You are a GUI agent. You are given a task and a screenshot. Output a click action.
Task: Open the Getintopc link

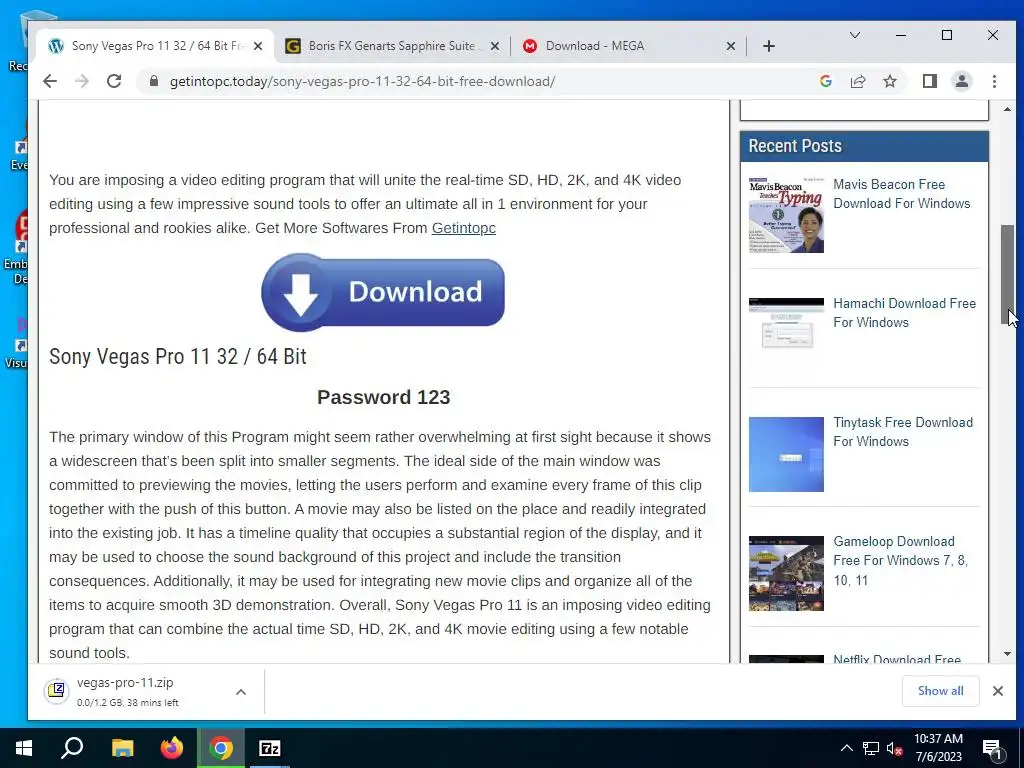(464, 228)
